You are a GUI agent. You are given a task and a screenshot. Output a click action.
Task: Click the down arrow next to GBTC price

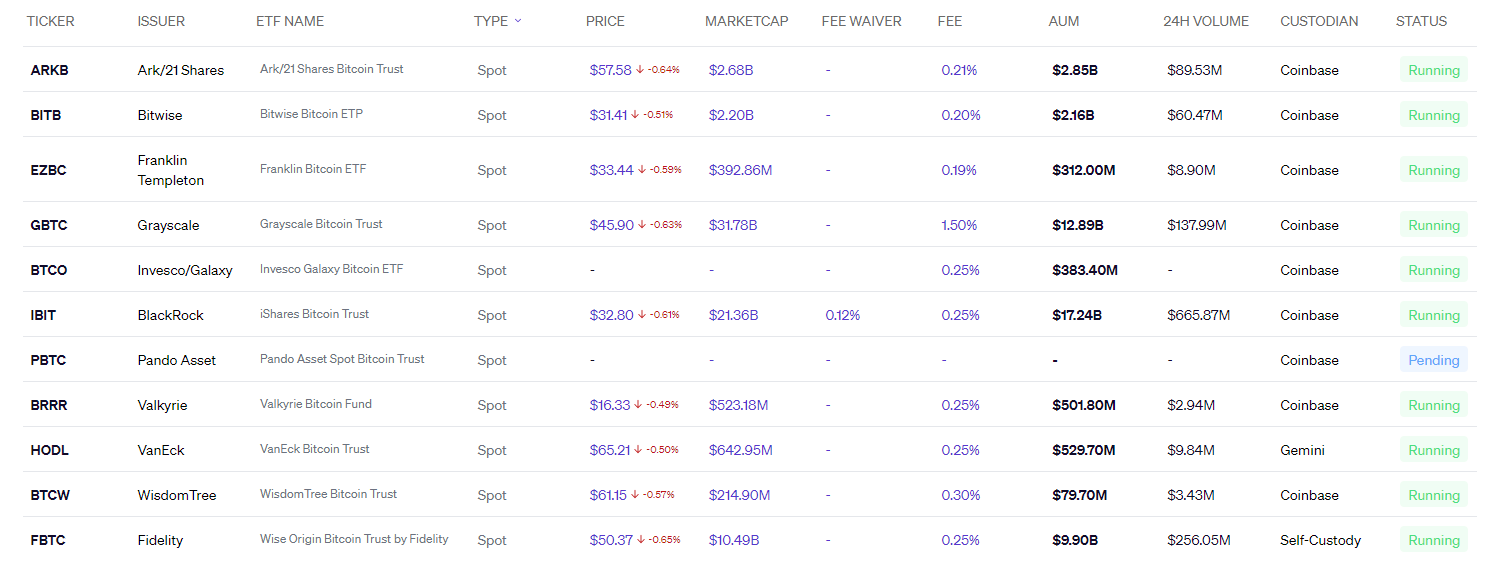tap(642, 225)
